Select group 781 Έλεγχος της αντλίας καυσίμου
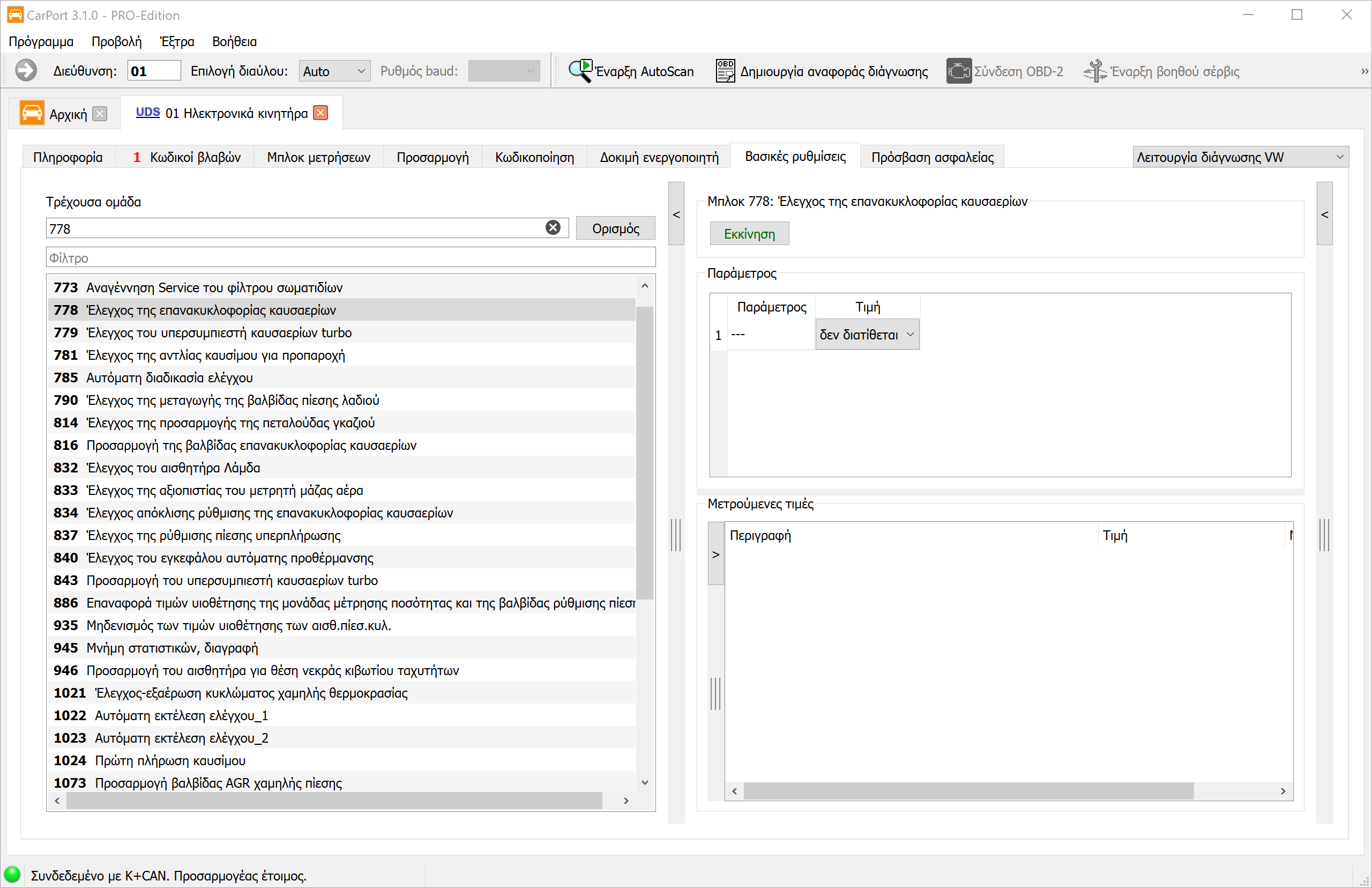The width and height of the screenshot is (1372, 888). coord(342,354)
